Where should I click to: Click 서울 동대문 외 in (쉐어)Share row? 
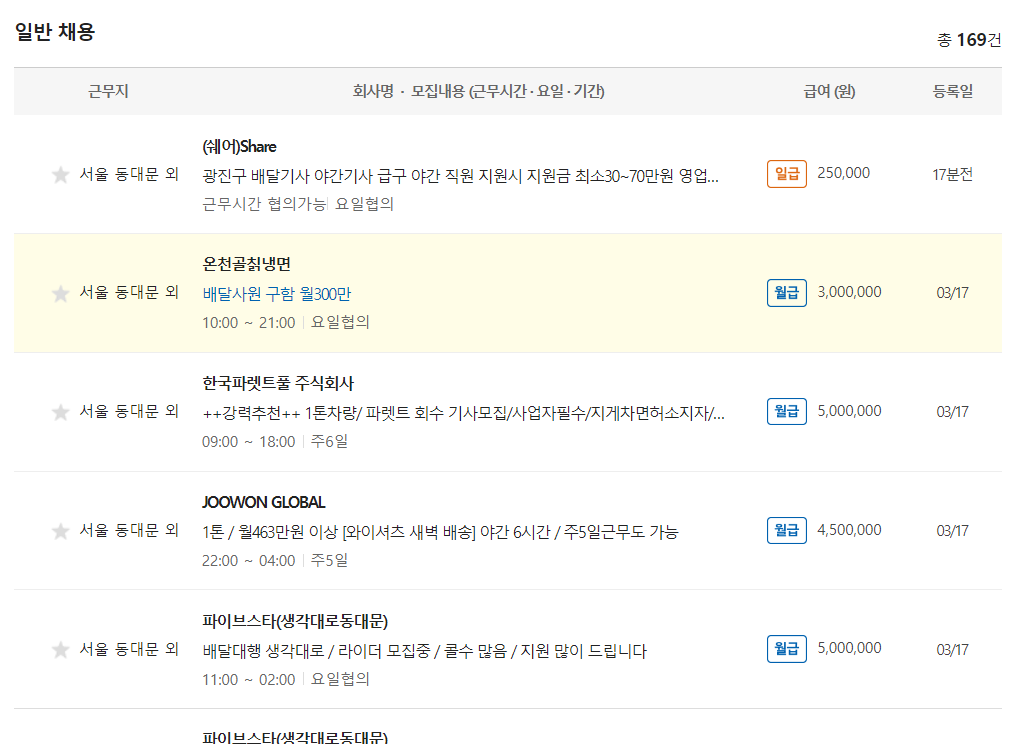[129, 174]
